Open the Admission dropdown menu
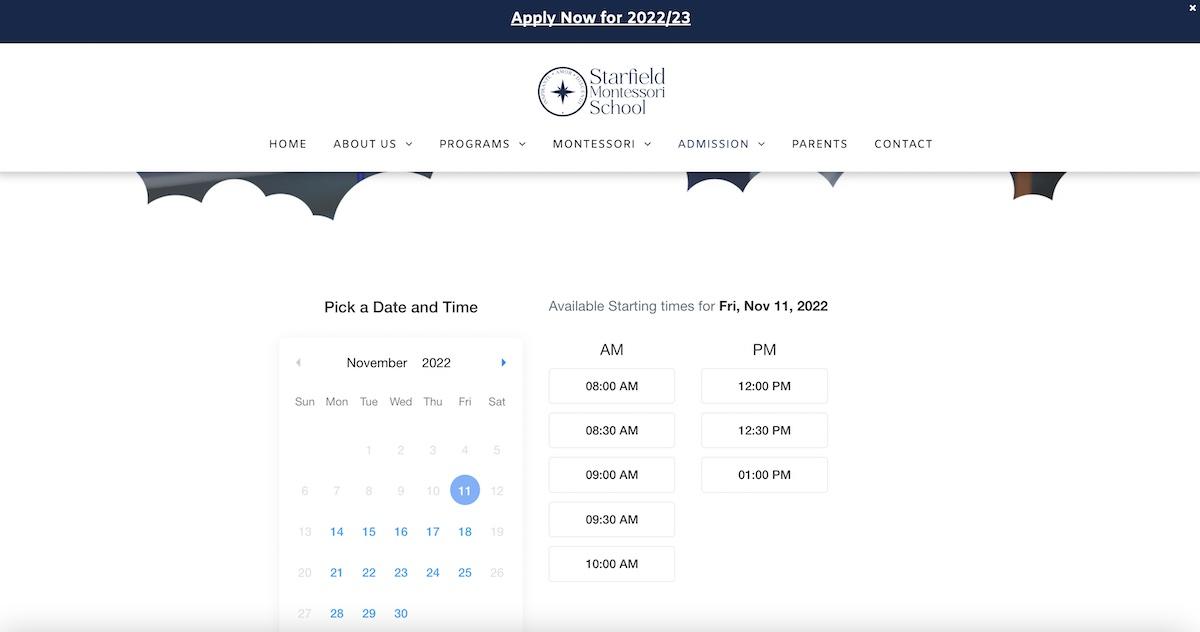Screen dimensions: 1200x632 click(721, 144)
